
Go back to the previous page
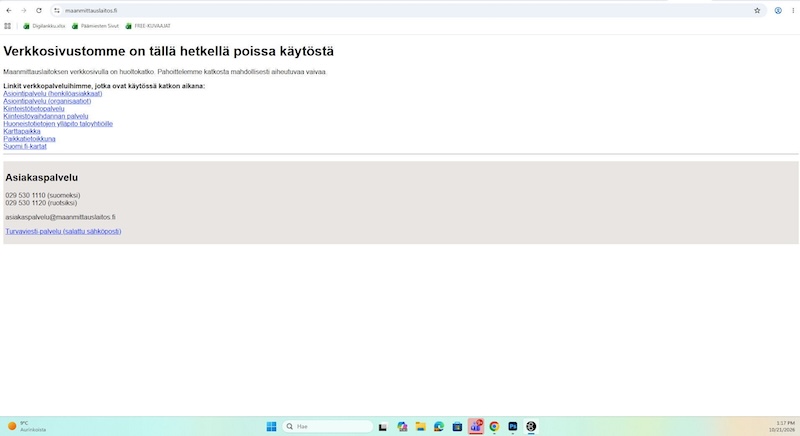tap(9, 10)
